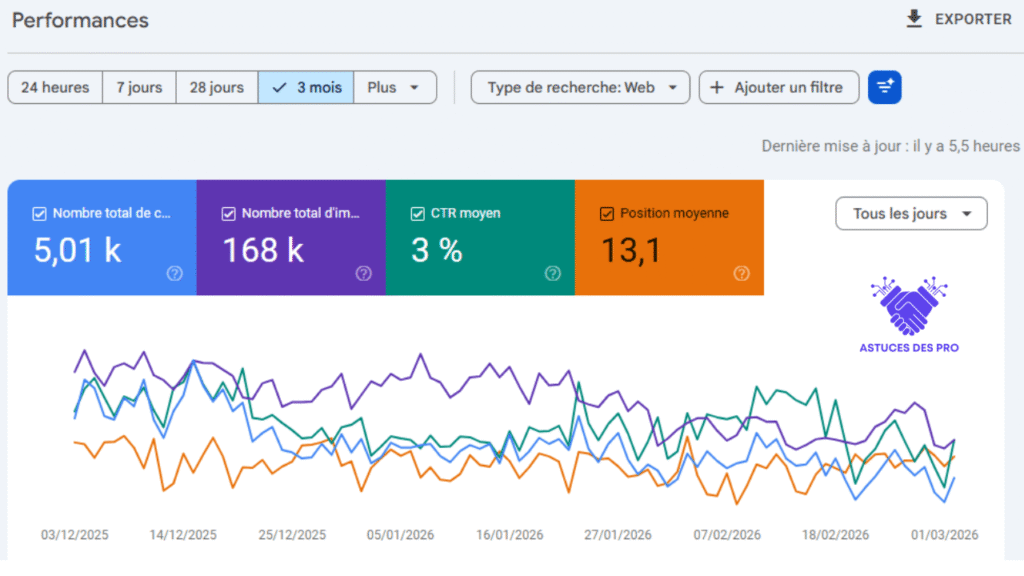
Task: Uncheck the Nombre total d'impressions metric
Action: (x=228, y=213)
